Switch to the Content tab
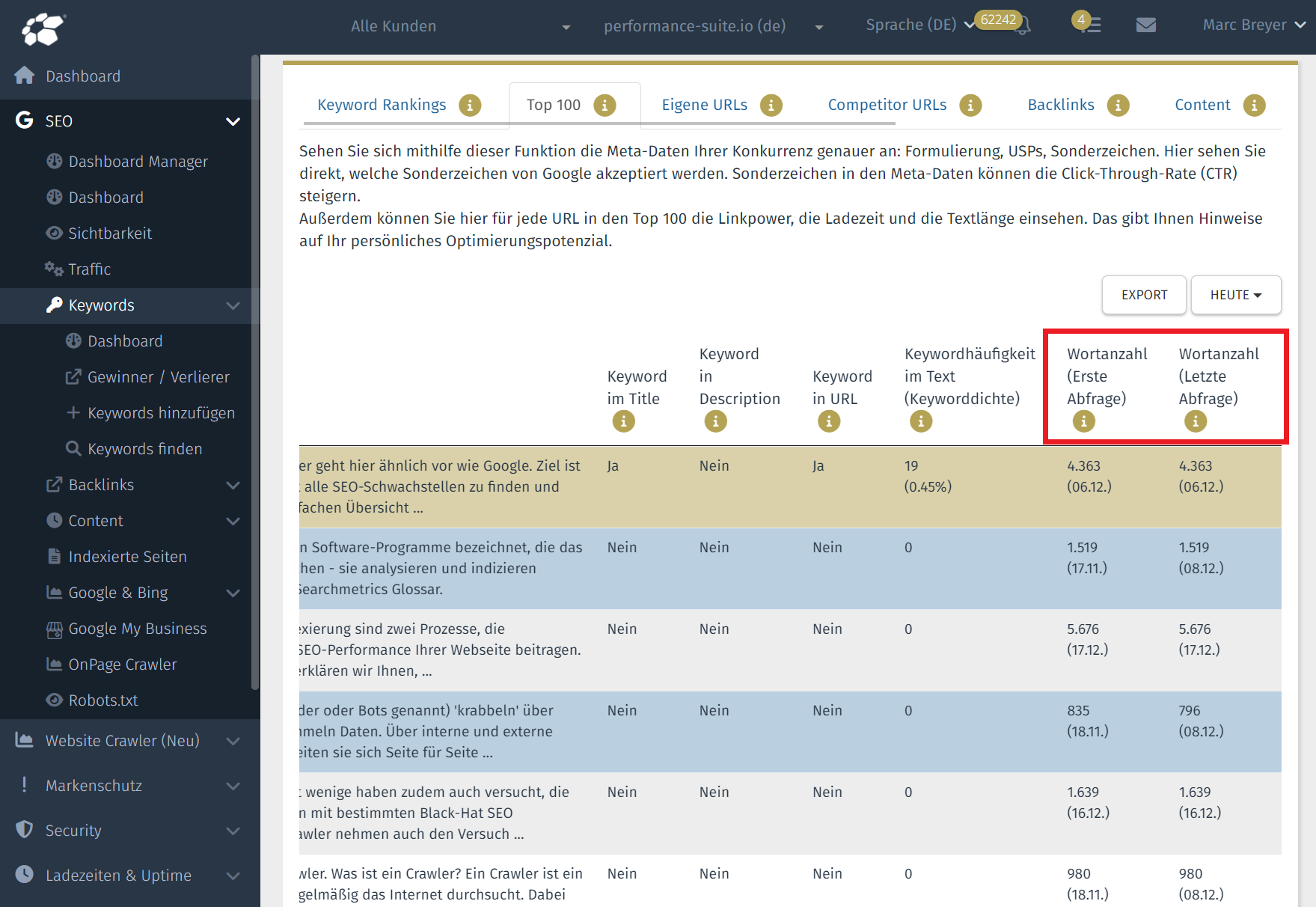 (1202, 105)
